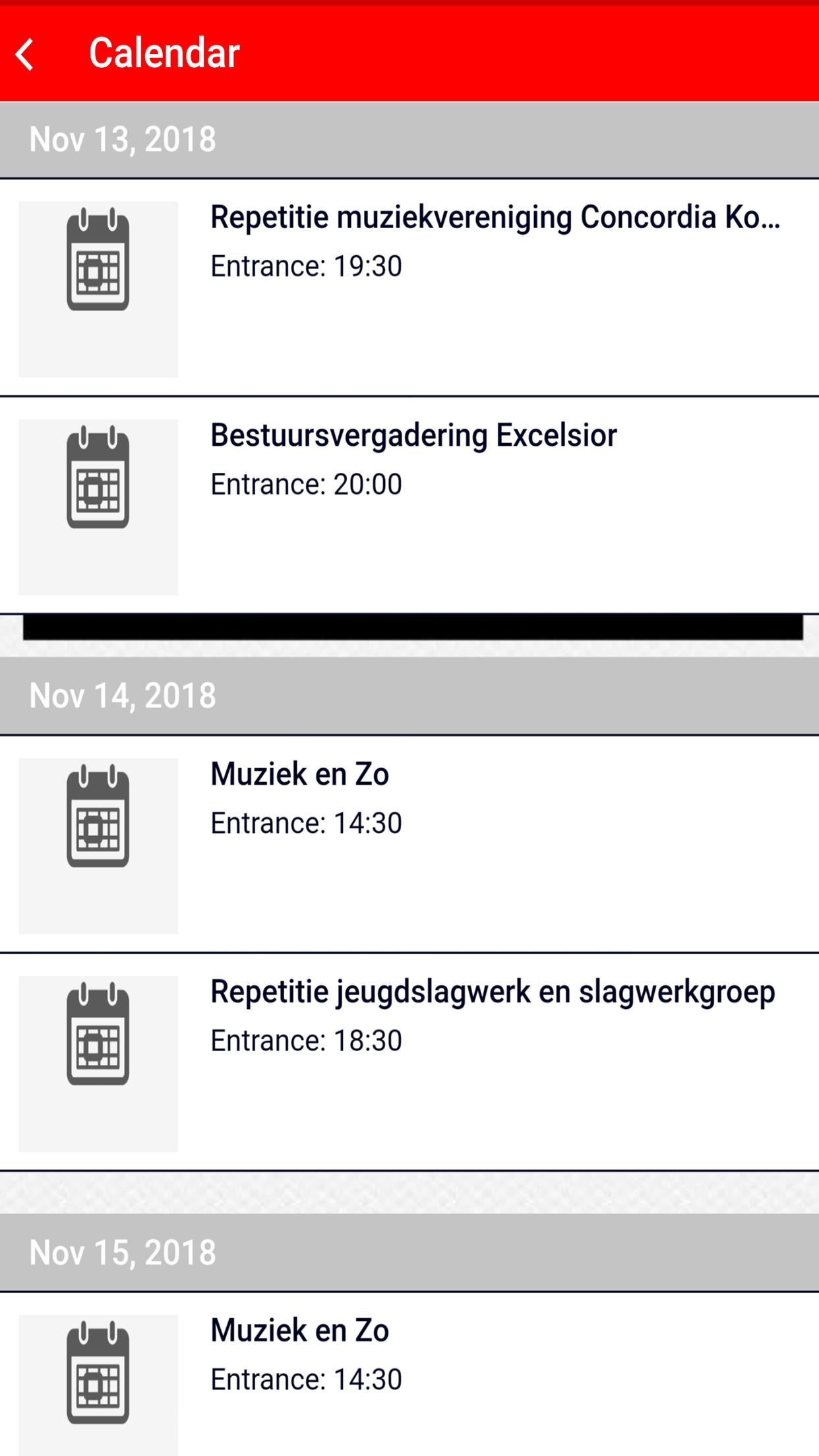
Task: Select Muziek en Zo title under Nov 14
Action: pos(299,774)
